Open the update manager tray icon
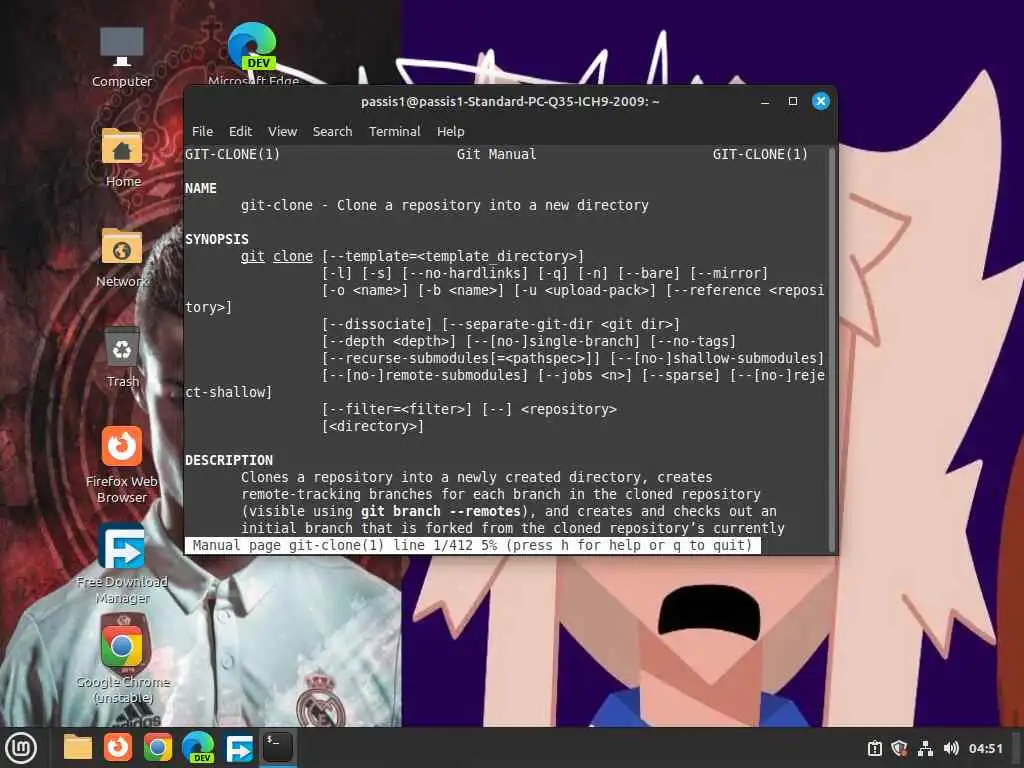Image resolution: width=1024 pixels, height=768 pixels. point(874,748)
